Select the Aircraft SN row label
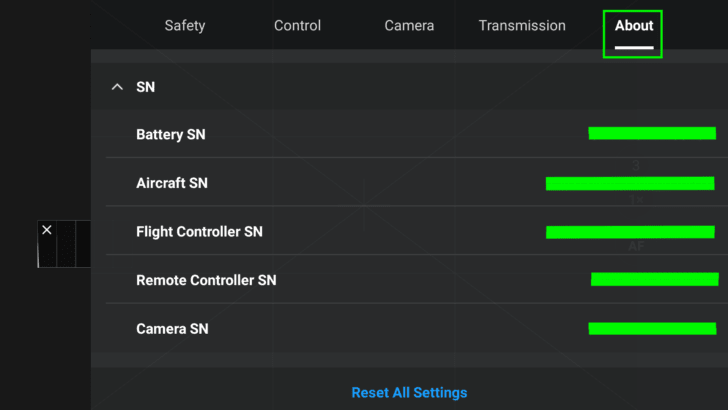The width and height of the screenshot is (728, 410). tap(172, 183)
